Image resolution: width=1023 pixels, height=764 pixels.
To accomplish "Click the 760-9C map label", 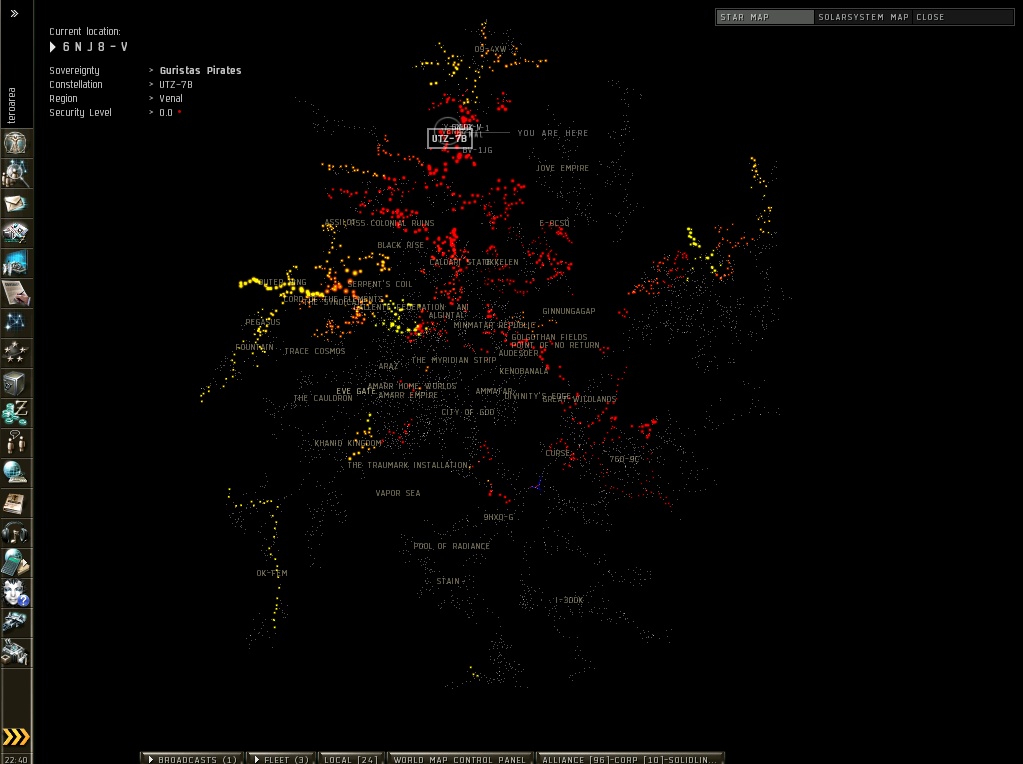I will [624, 459].
